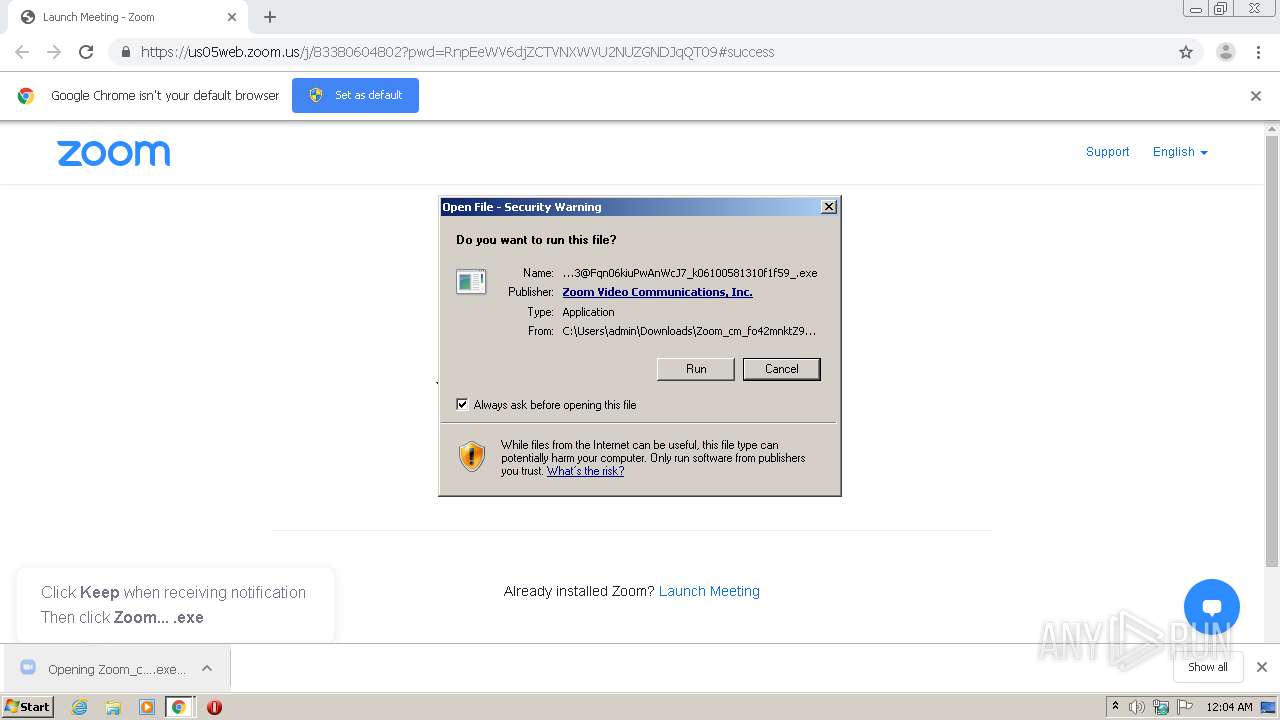Cancel the Open File security warning

(x=781, y=369)
